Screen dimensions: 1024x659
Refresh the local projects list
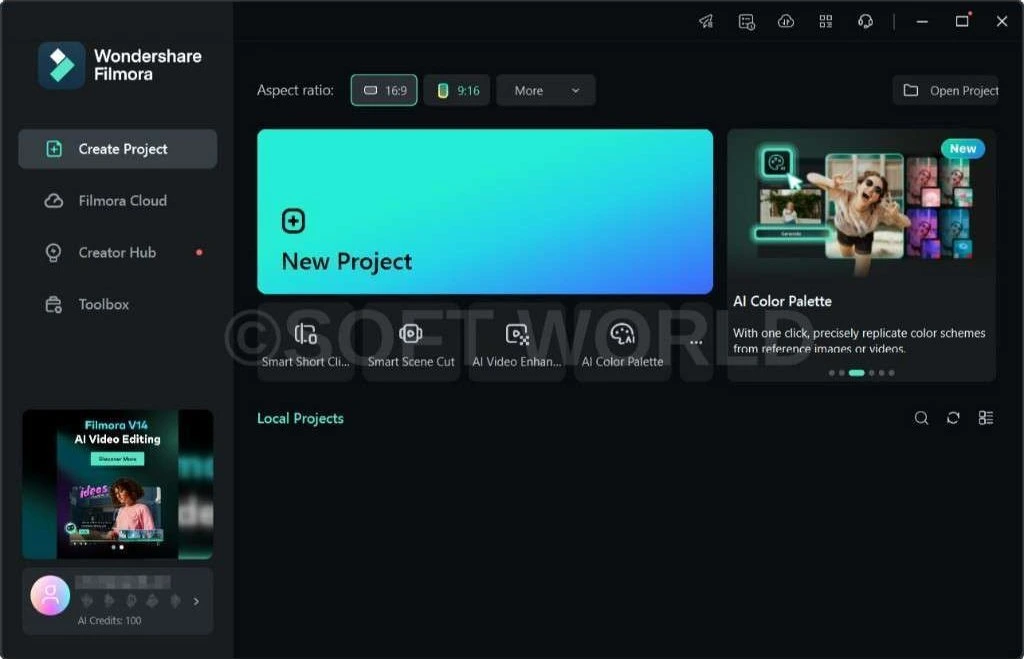[953, 418]
